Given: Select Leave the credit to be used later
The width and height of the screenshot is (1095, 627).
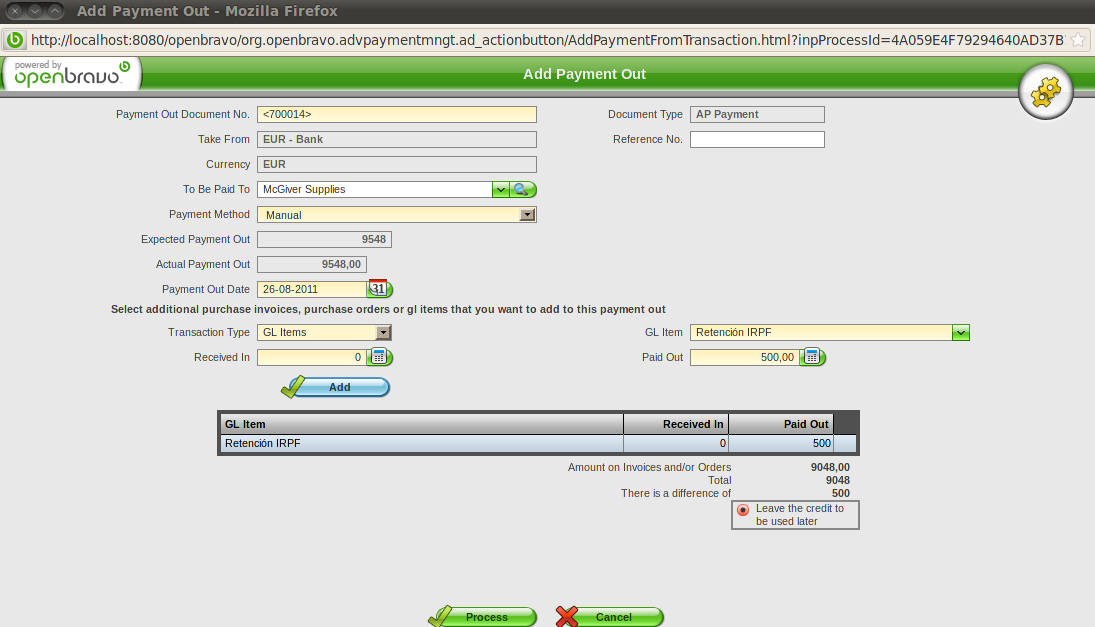Looking at the screenshot, I should point(743,510).
